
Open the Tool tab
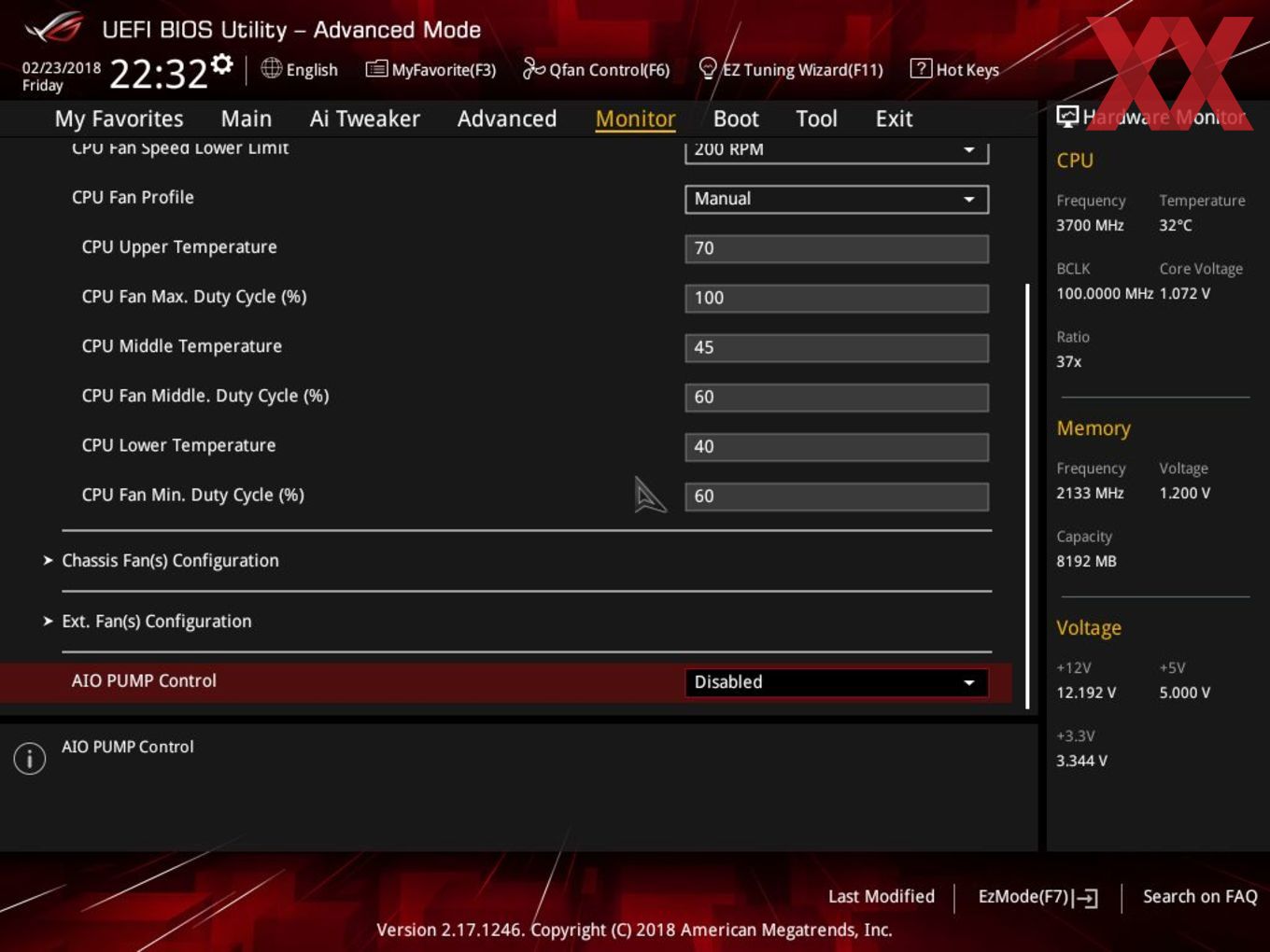click(816, 119)
